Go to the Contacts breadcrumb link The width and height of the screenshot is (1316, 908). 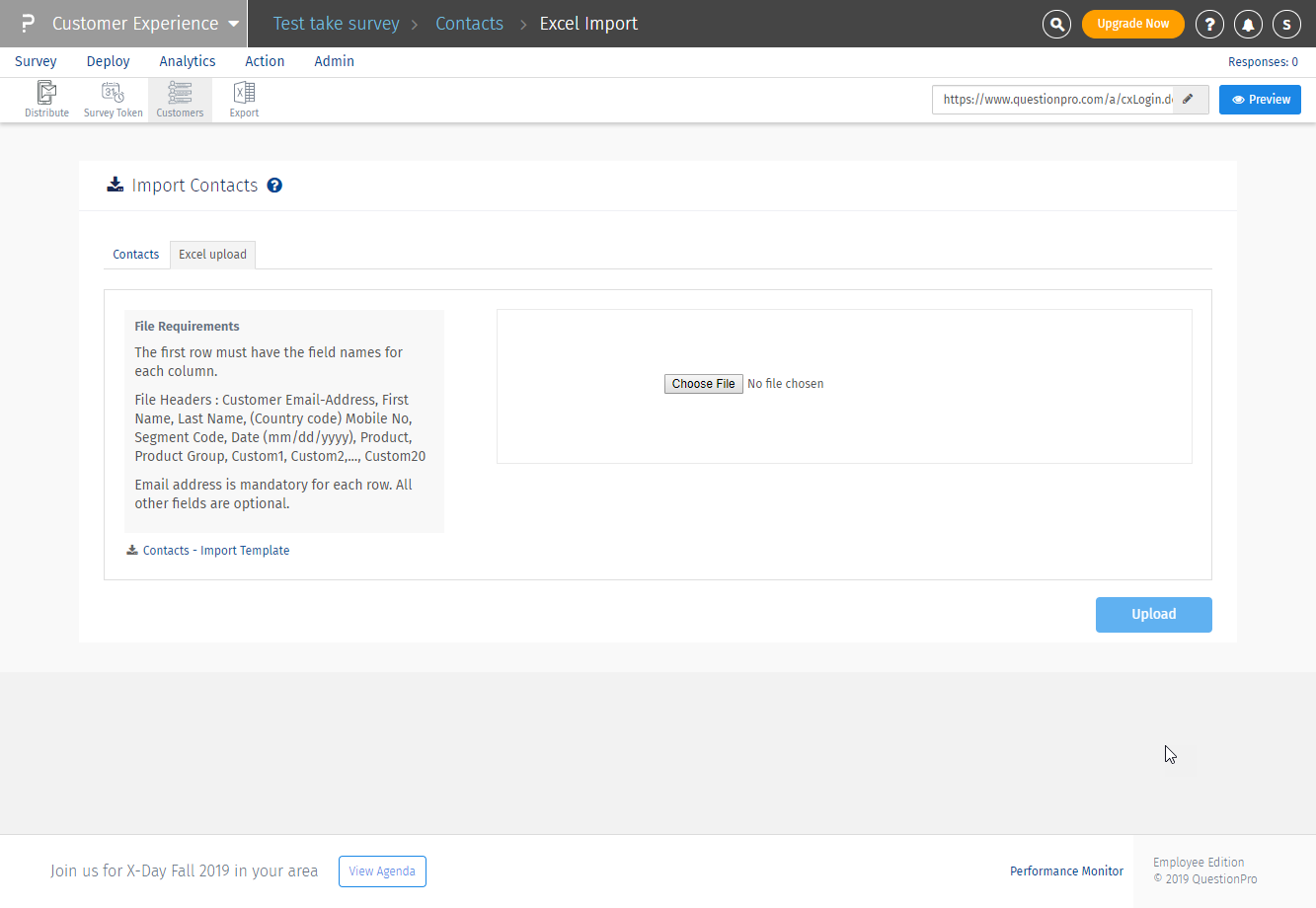point(469,24)
